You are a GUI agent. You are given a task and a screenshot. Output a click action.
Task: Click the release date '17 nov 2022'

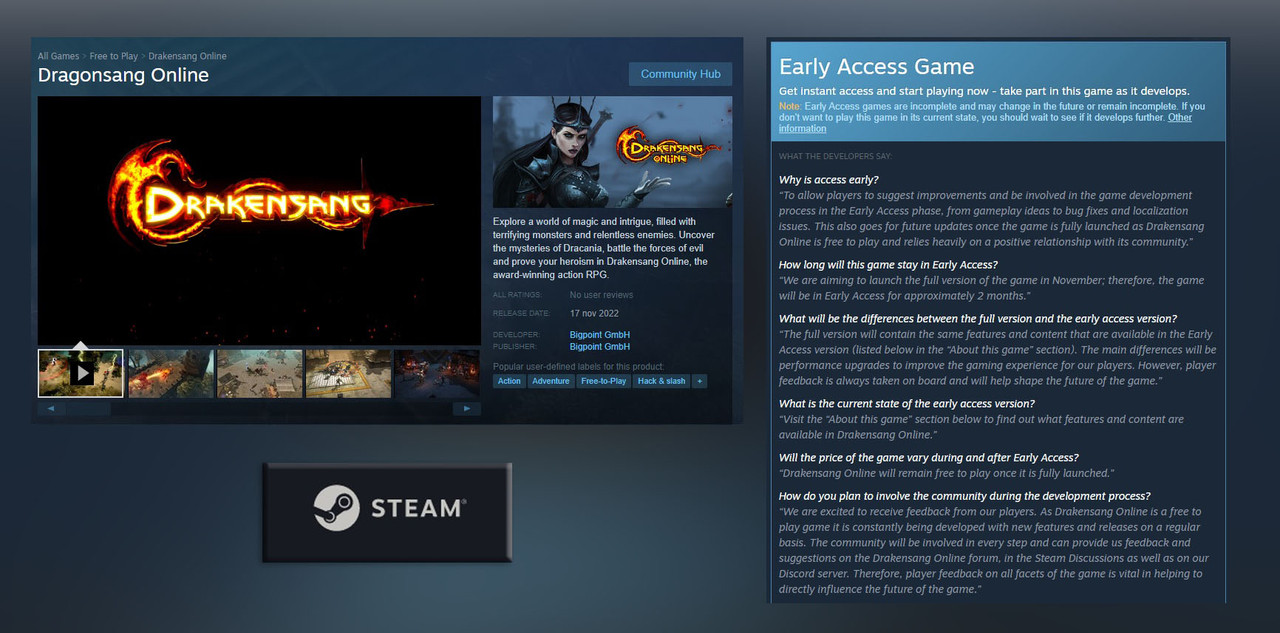594,313
